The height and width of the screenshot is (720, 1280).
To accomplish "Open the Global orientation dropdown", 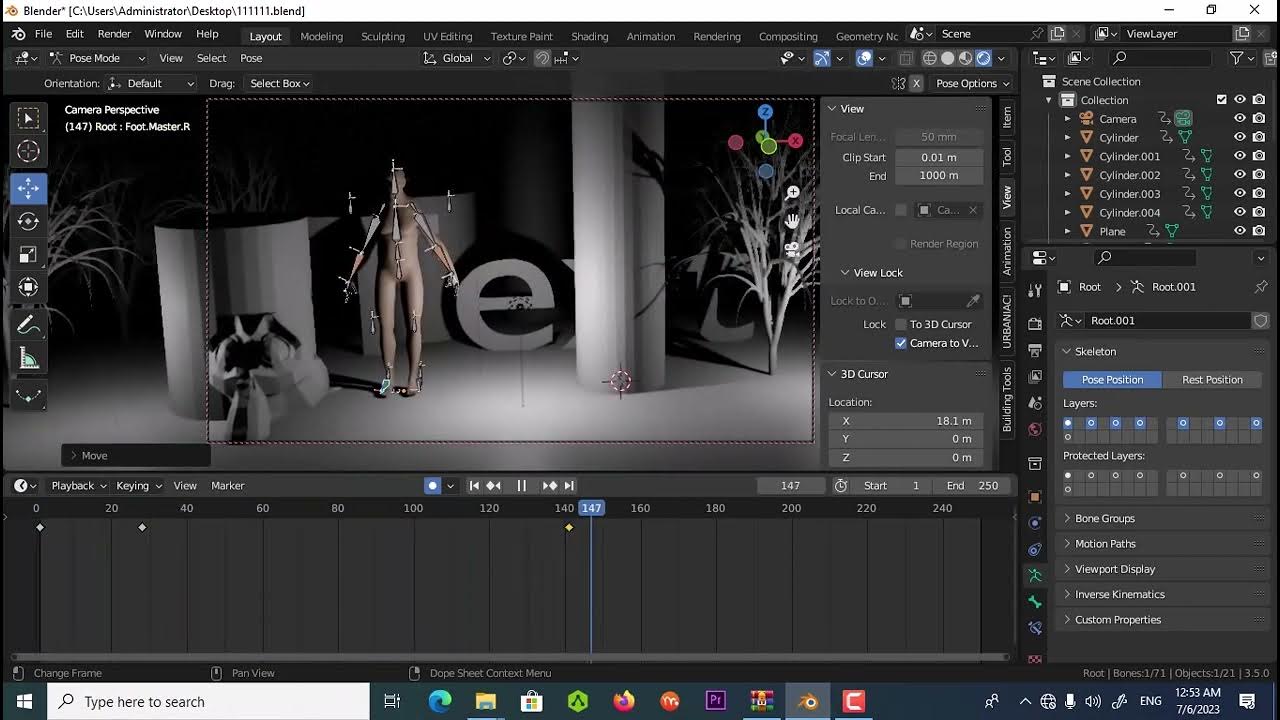I will 457,58.
